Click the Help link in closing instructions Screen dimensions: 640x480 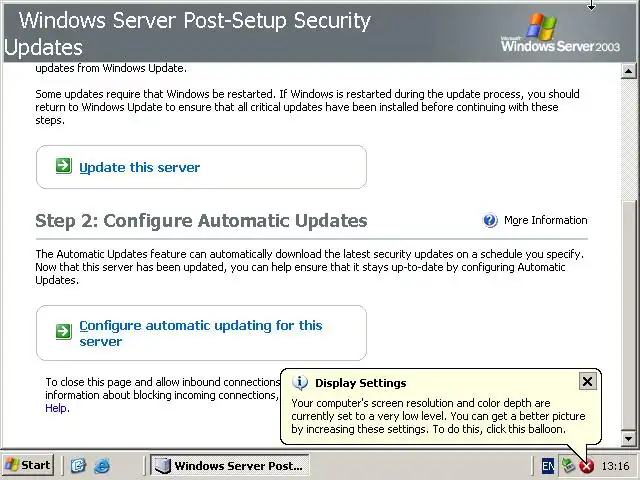click(x=56, y=408)
